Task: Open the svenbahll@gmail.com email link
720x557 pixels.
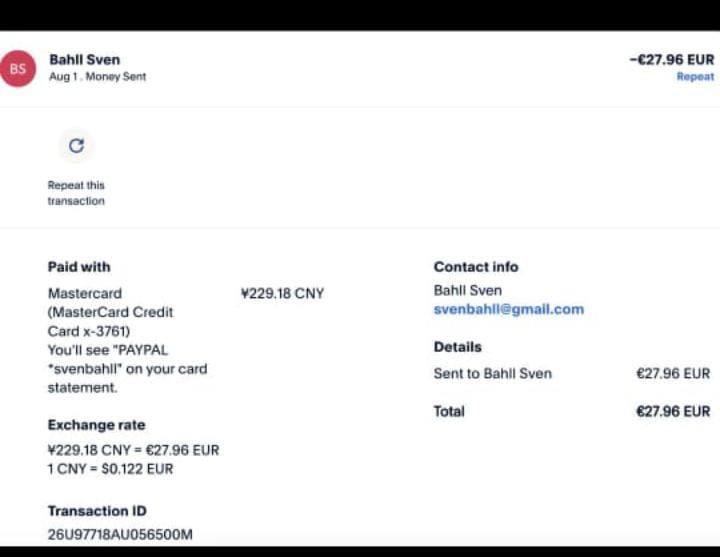Action: click(508, 309)
